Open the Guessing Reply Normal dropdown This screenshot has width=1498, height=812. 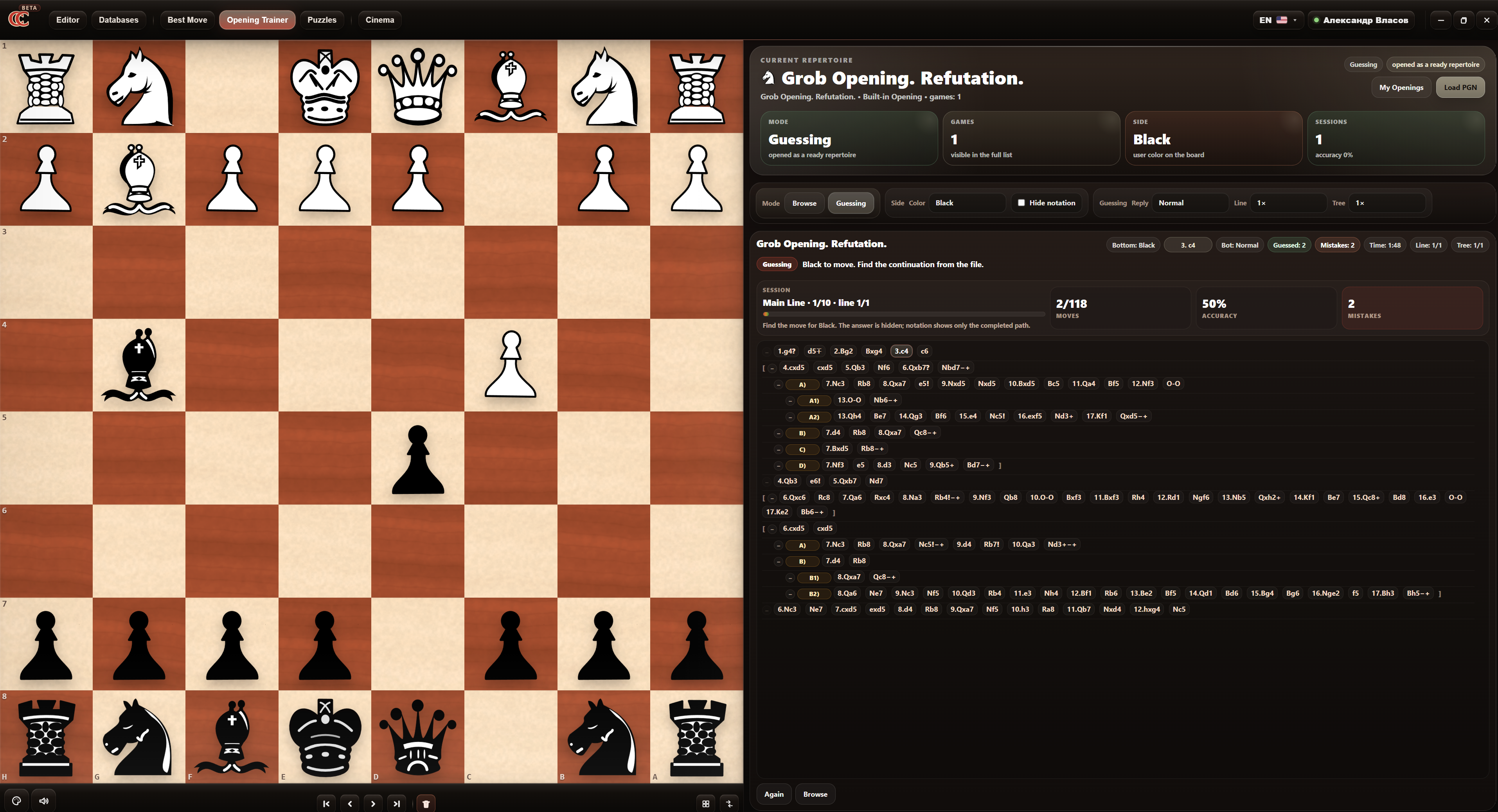tap(1190, 203)
